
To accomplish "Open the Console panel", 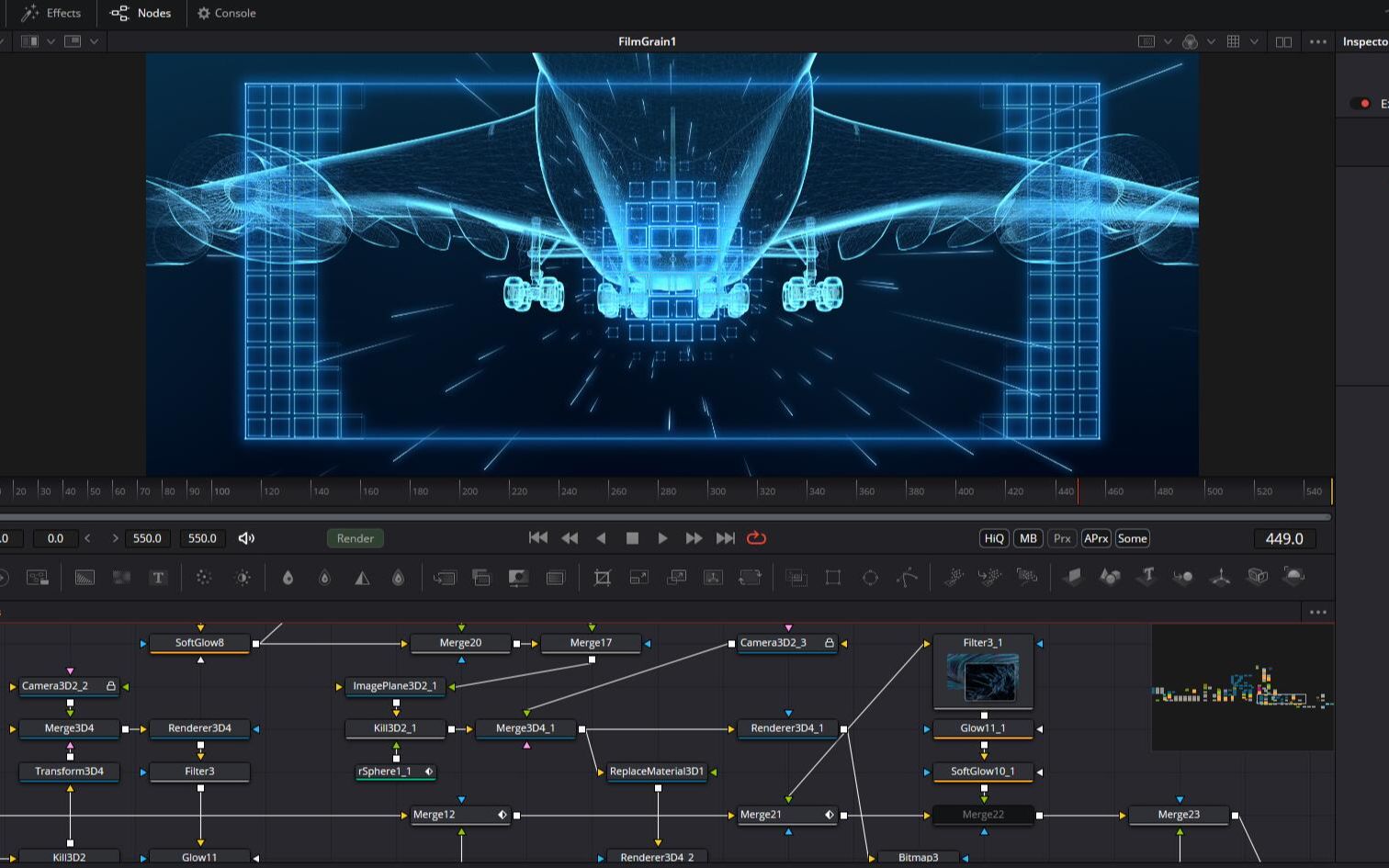I will [226, 13].
